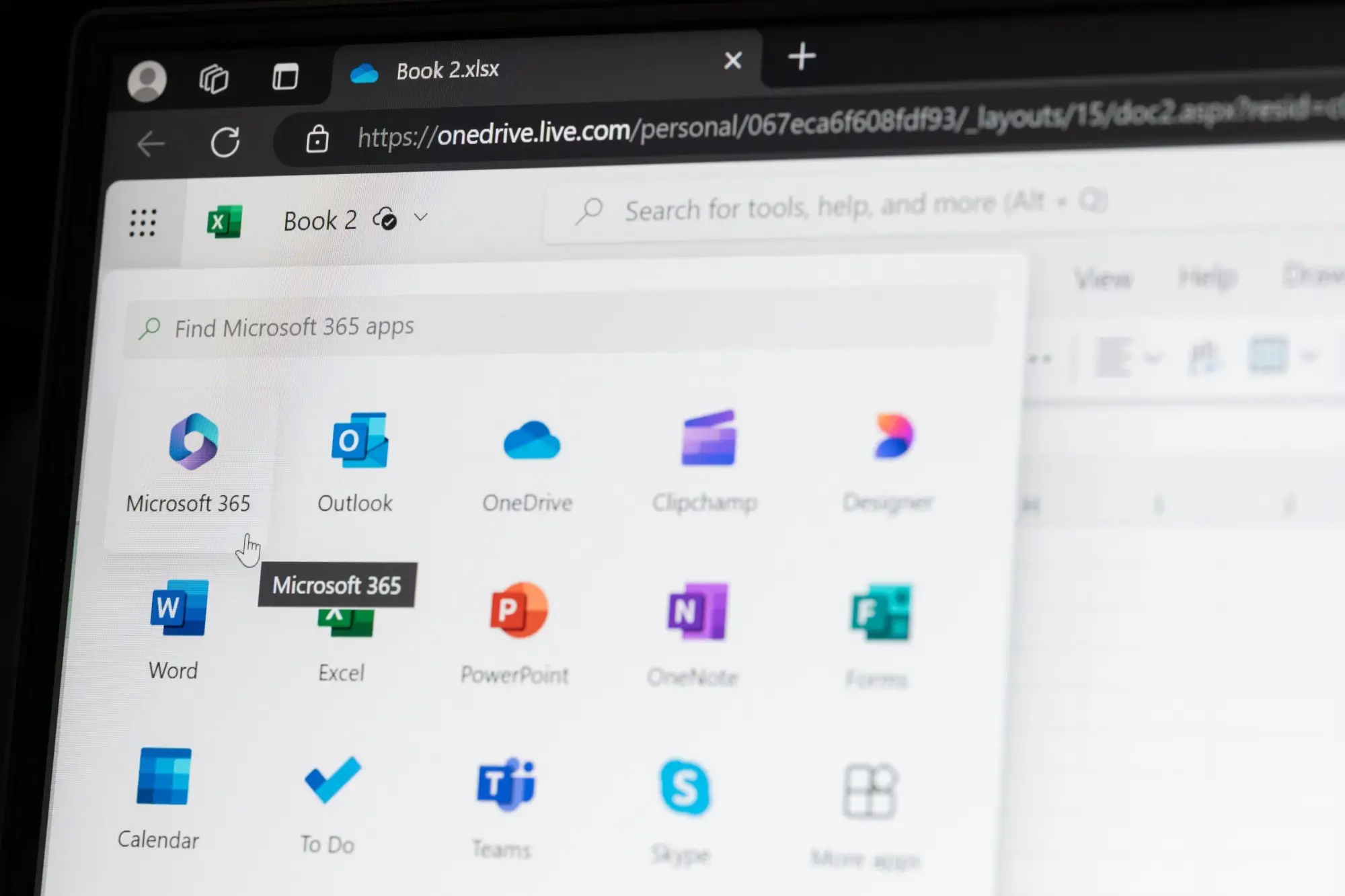Open a new browser tab
1345x896 pixels.
pyautogui.click(x=802, y=56)
